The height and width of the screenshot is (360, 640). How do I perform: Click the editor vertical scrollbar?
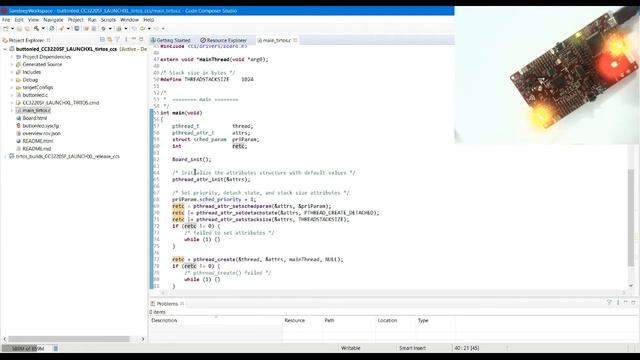pos(631,218)
